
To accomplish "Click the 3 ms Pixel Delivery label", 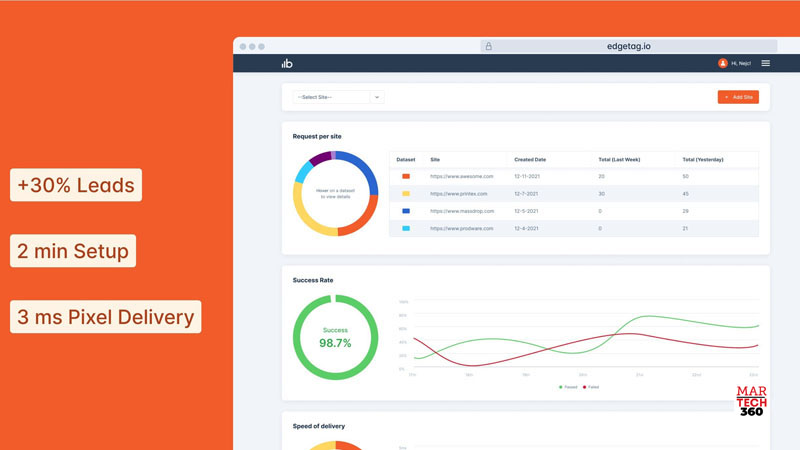I will [106, 317].
